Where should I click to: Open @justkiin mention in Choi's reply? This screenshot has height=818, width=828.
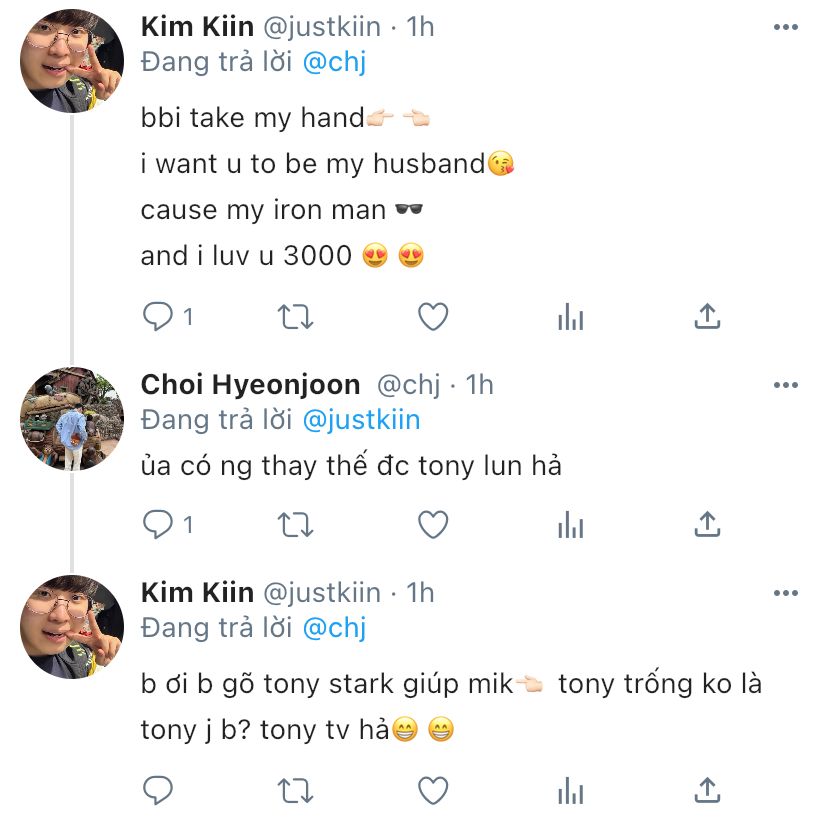pos(361,420)
